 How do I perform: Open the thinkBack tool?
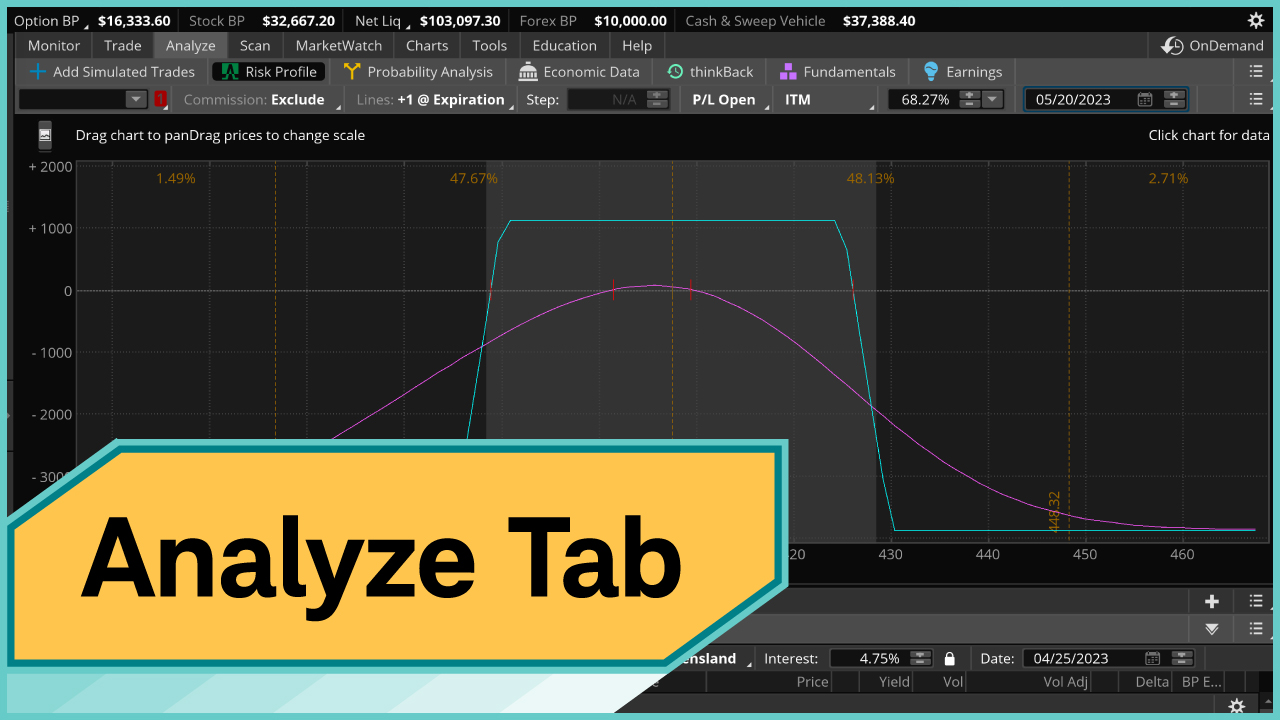click(x=710, y=72)
